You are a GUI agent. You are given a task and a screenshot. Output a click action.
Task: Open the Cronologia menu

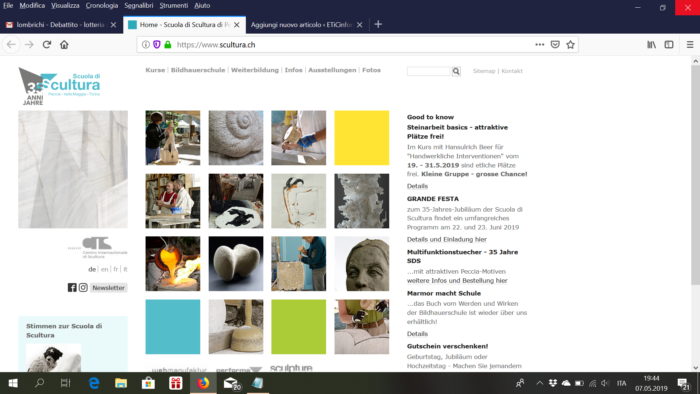coord(102,6)
